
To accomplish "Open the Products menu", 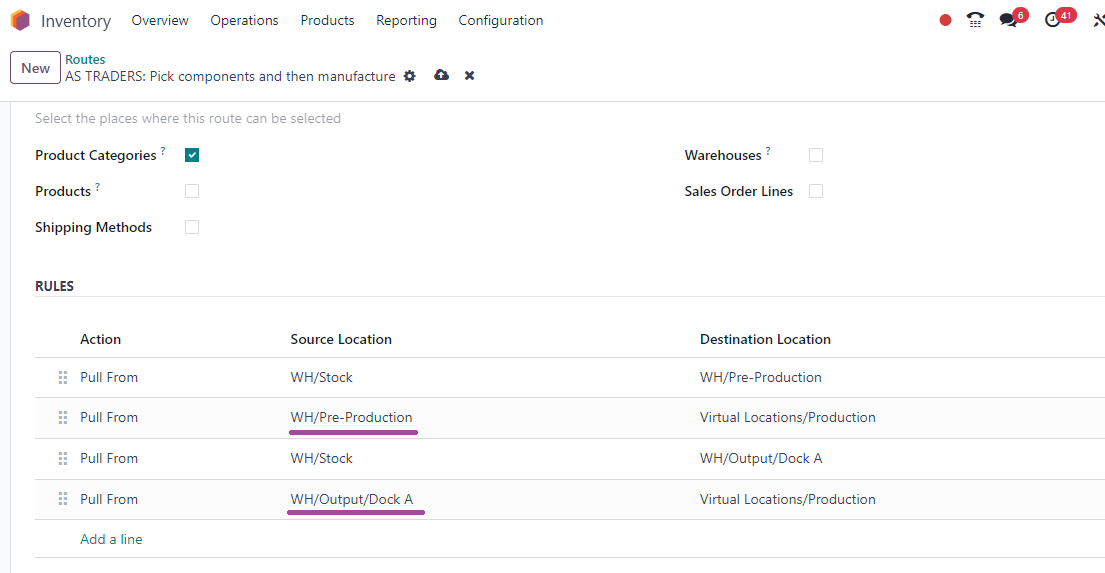I will pyautogui.click(x=327, y=20).
